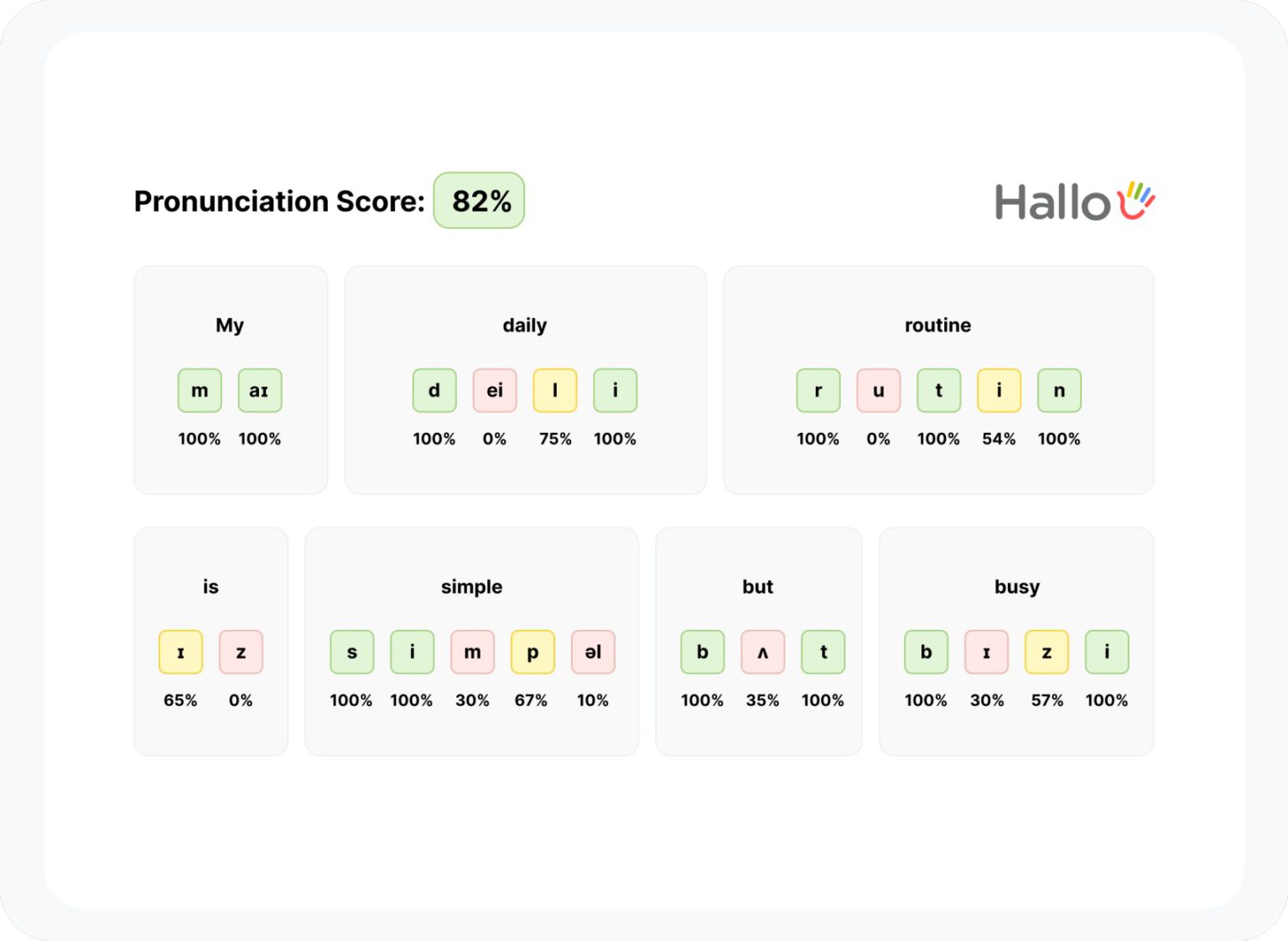The image size is (1288, 941).
Task: Select the yellow "ɪ" tile in is
Action: (x=180, y=652)
